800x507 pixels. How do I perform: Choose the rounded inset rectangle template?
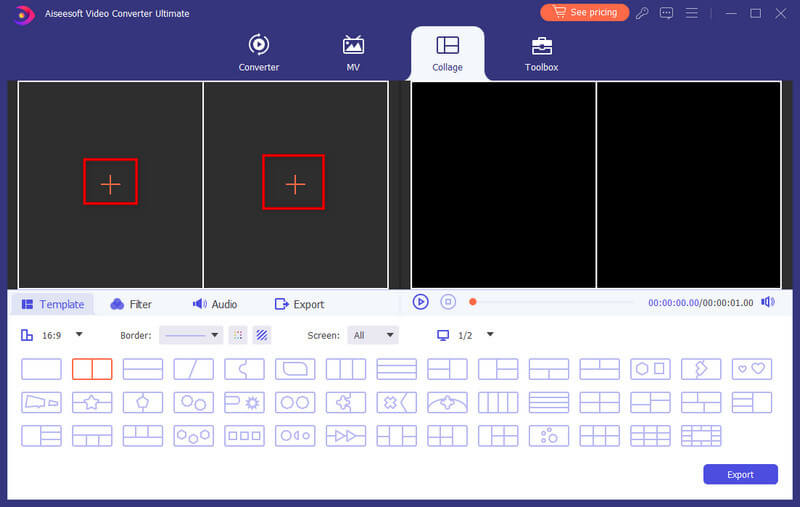295,369
